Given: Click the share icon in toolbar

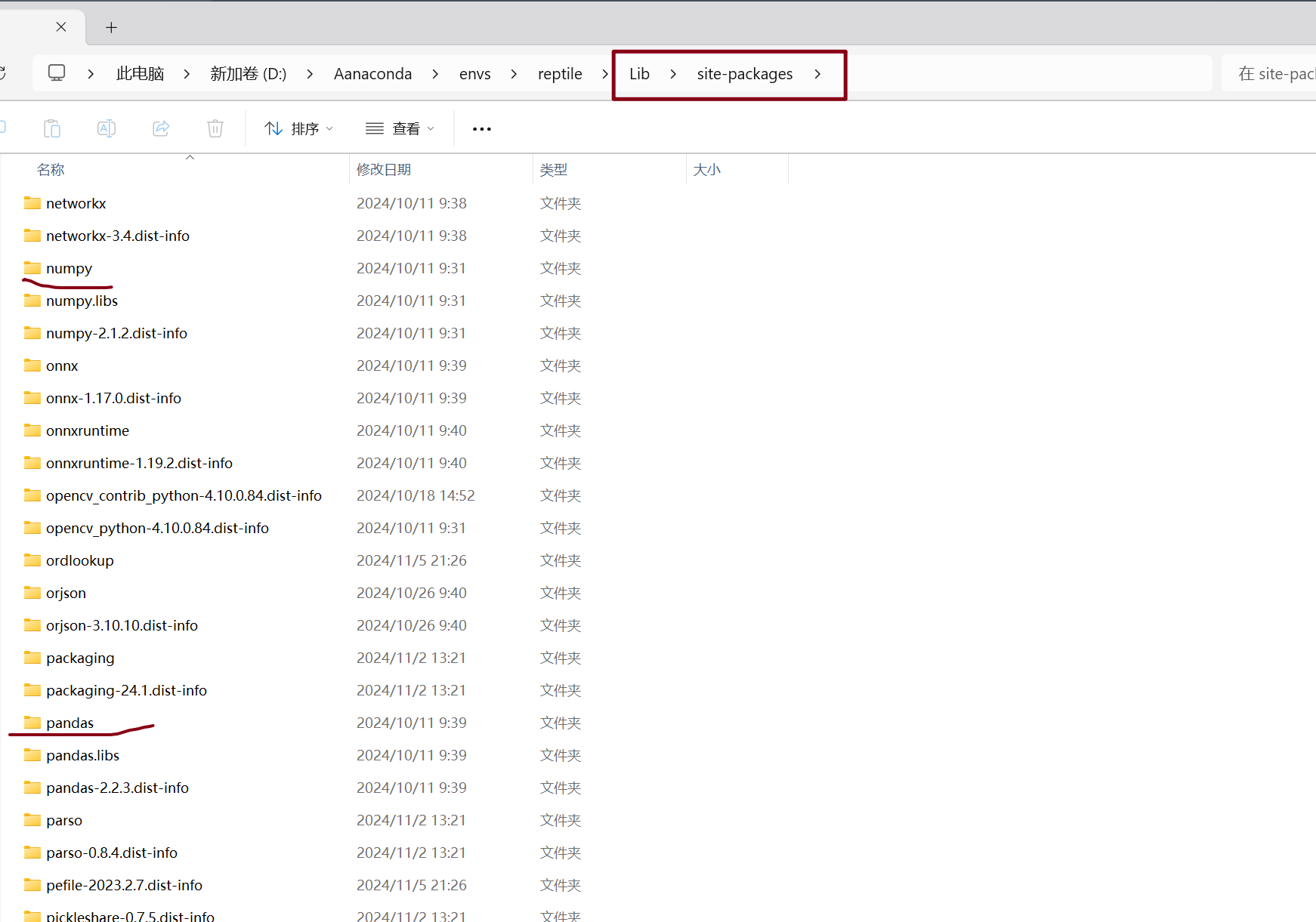Looking at the screenshot, I should tap(161, 128).
